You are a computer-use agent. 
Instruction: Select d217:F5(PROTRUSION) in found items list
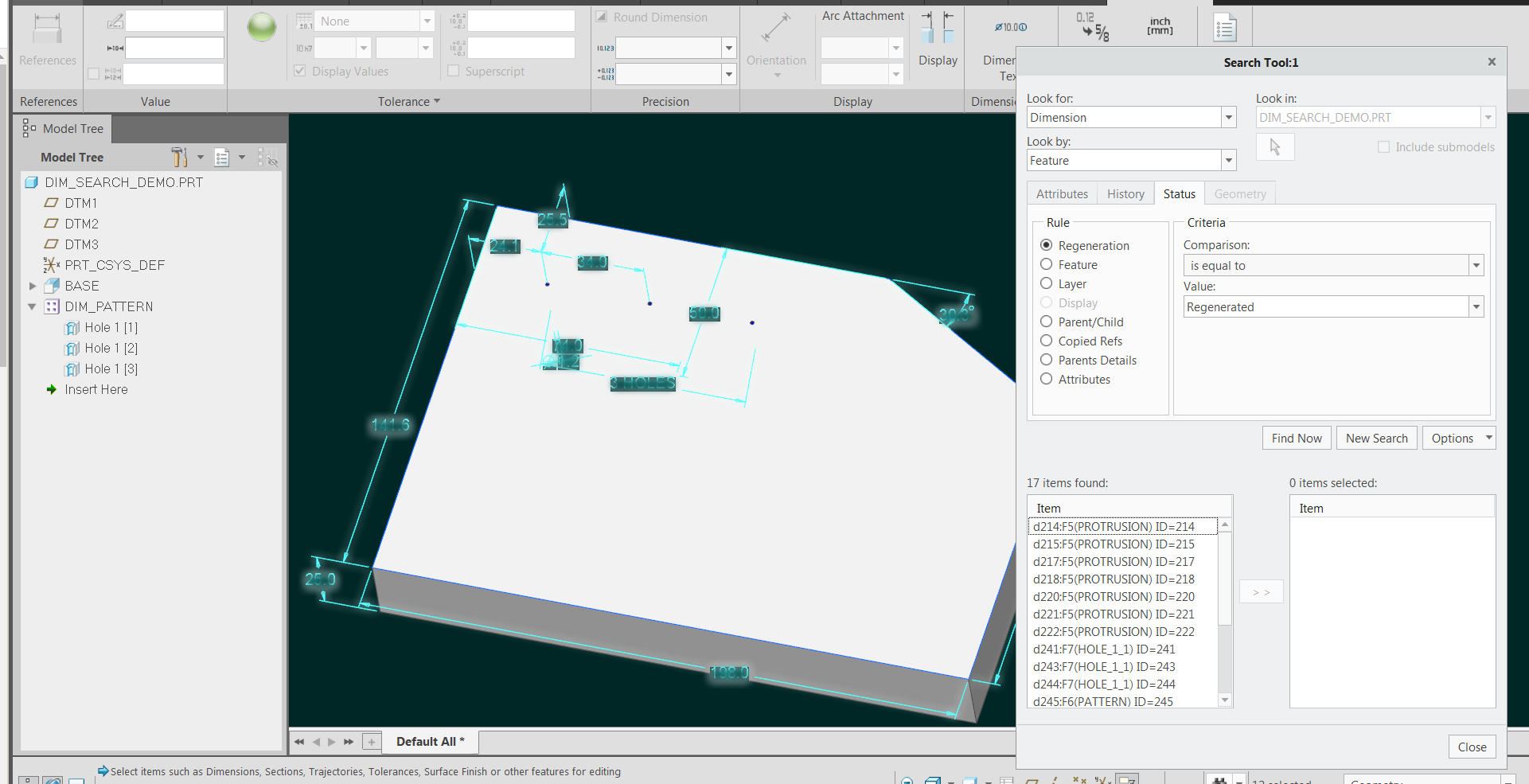click(1114, 562)
